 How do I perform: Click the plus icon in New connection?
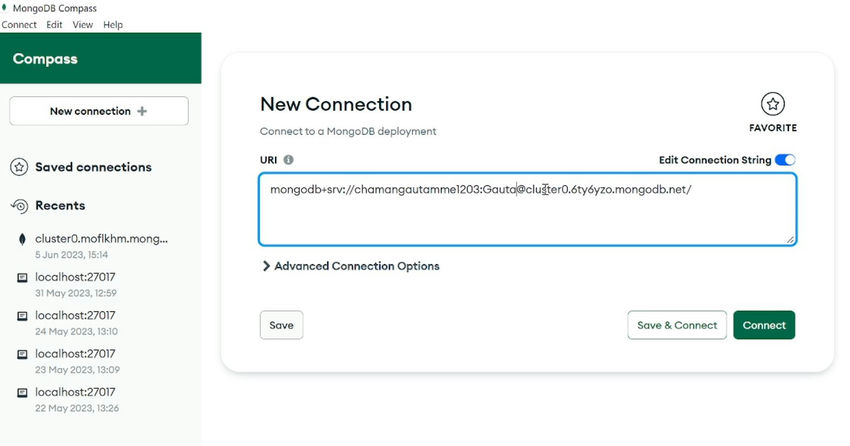coord(142,111)
